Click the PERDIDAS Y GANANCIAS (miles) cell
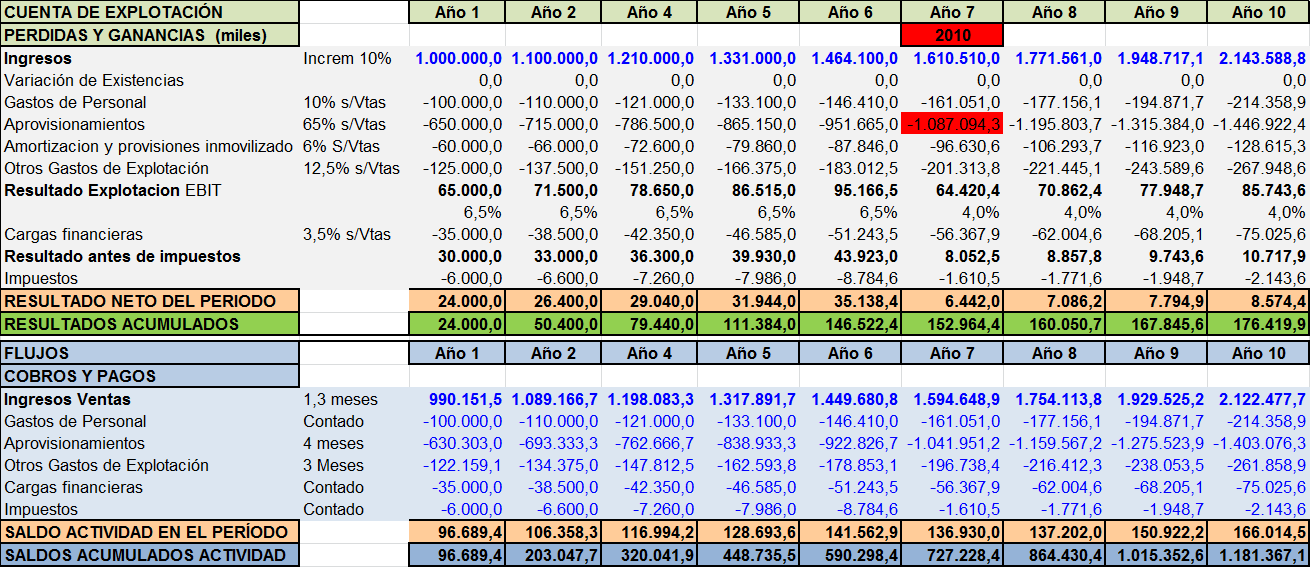Screen dimensions: 1311x568 (x=150, y=35)
